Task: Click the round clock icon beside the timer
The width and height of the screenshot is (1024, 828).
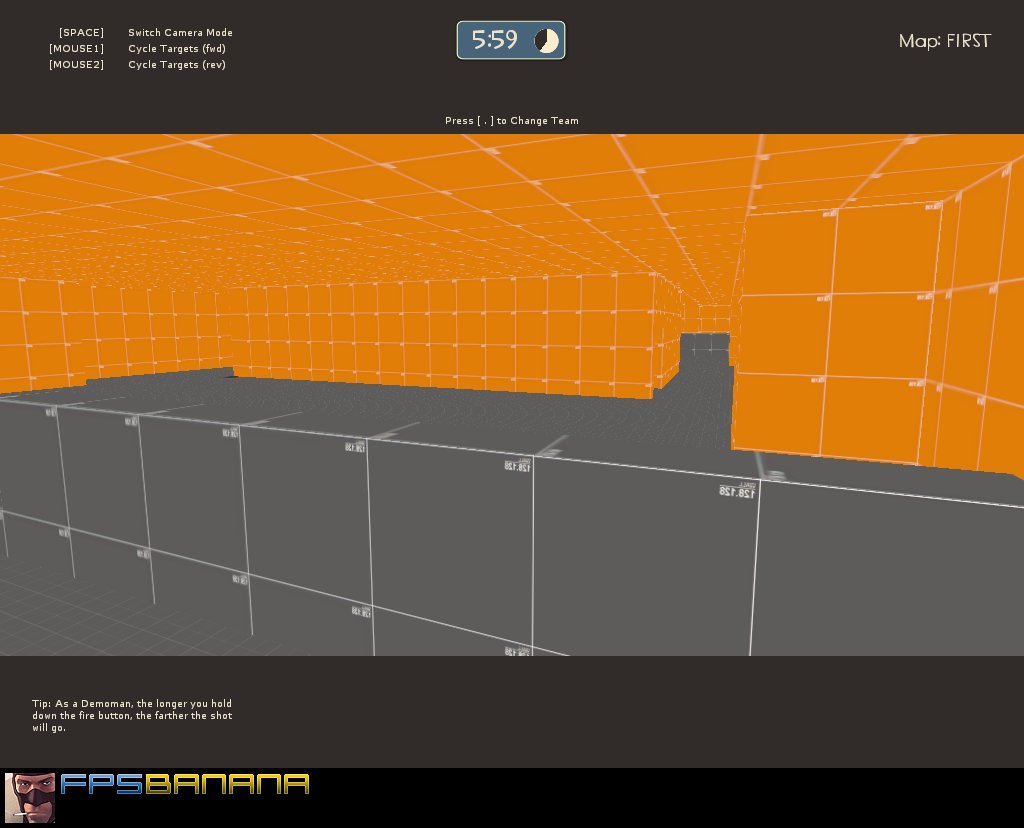Action: coord(546,41)
